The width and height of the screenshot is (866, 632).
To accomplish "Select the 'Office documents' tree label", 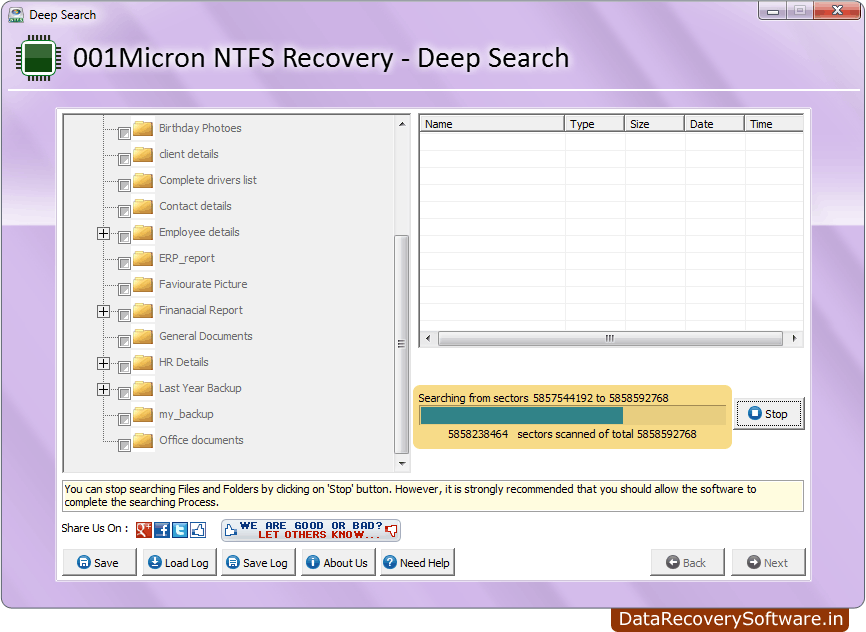I will pos(201,440).
